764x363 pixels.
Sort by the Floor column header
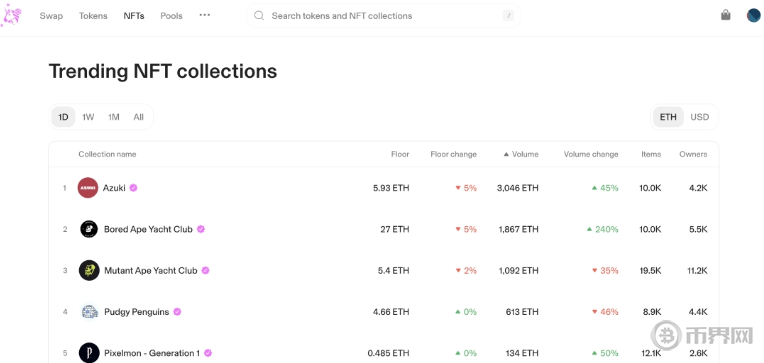(x=400, y=154)
